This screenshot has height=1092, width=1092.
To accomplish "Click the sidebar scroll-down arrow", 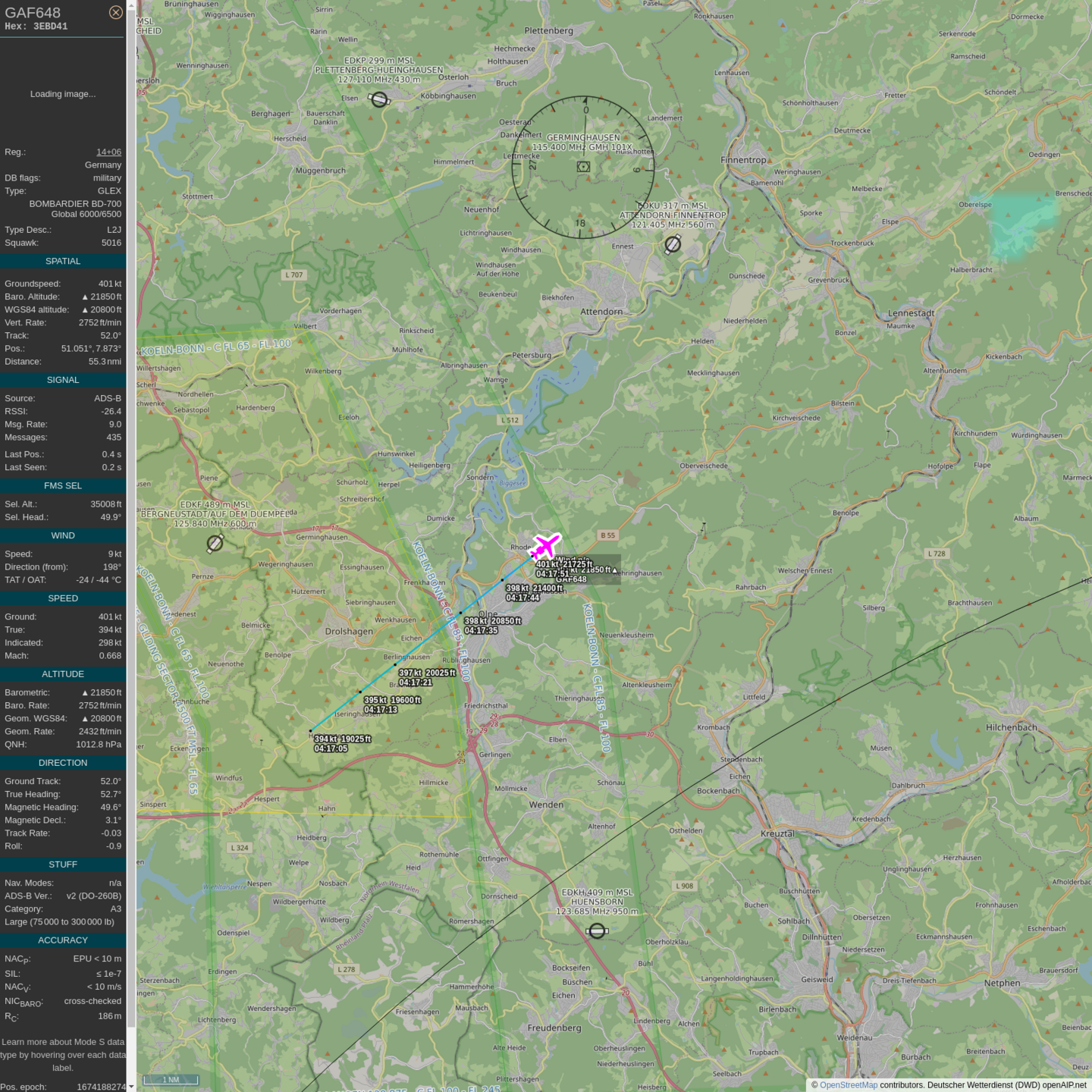I will (131, 1086).
